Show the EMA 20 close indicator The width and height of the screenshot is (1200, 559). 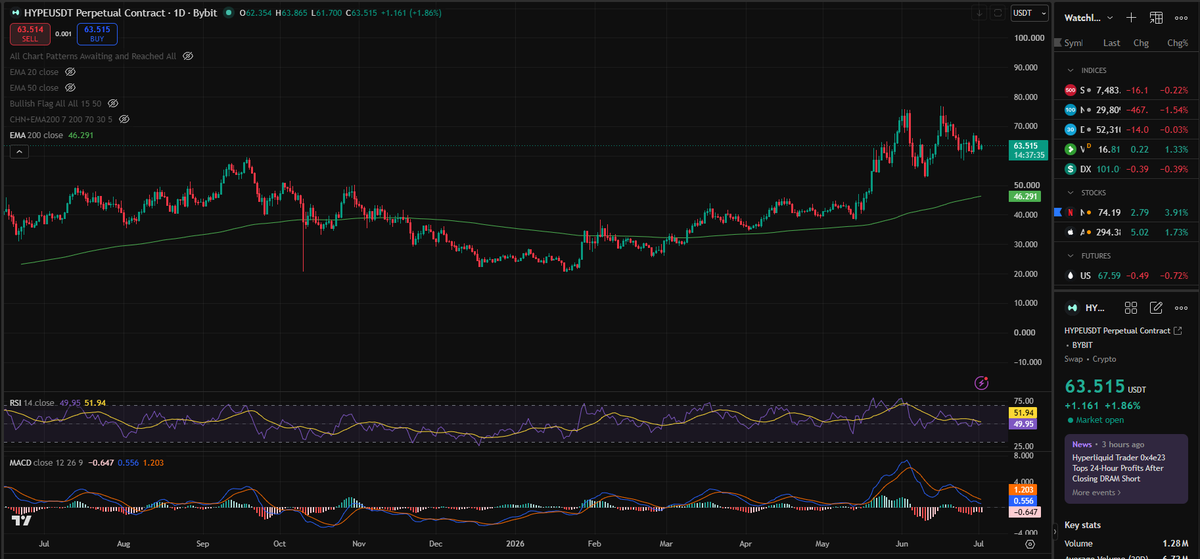coord(70,72)
